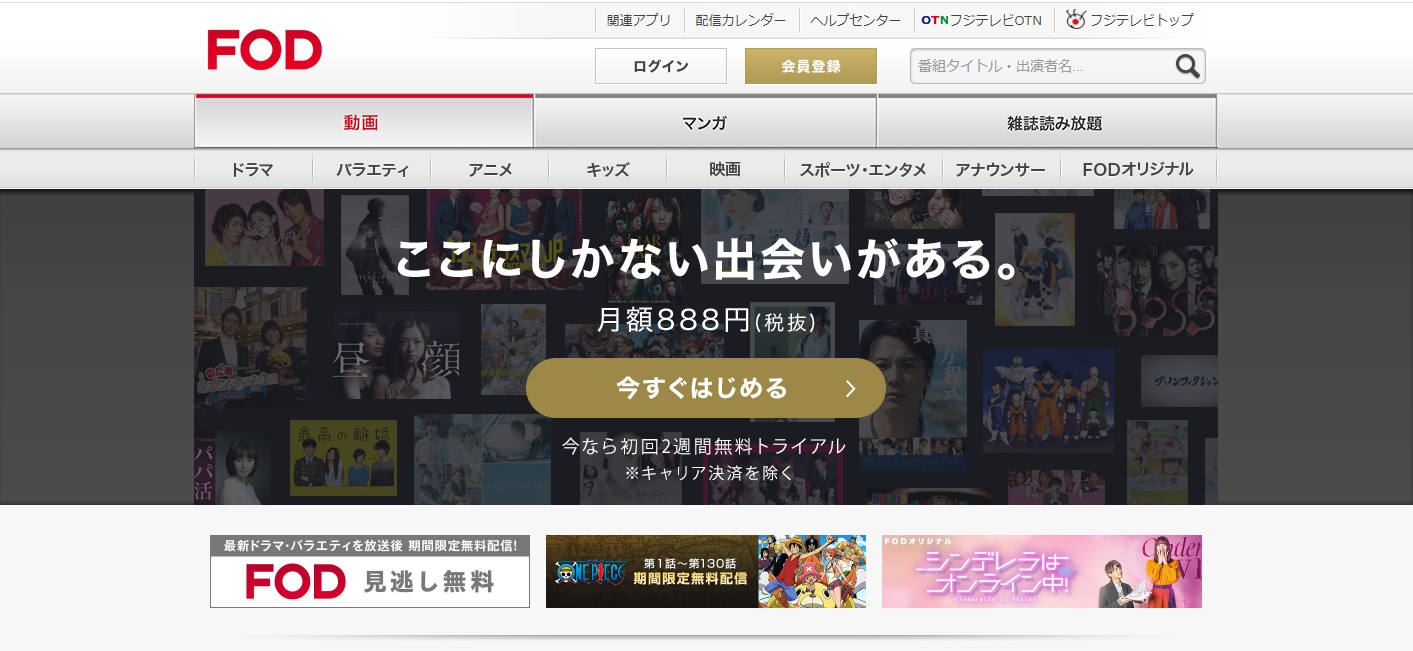Click the 今すぐはじめる button

pos(705,388)
